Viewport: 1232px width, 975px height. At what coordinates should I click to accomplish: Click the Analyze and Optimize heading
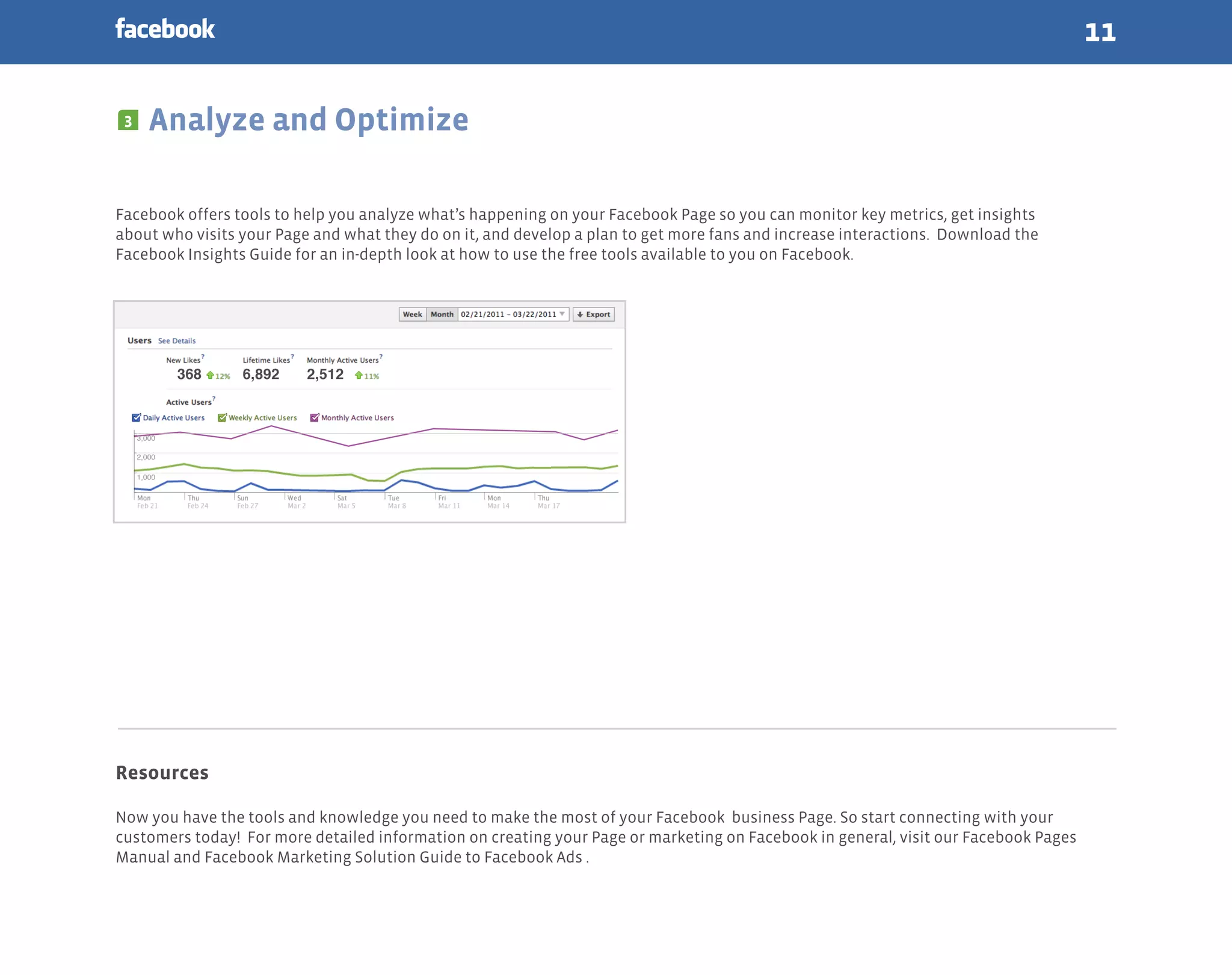point(309,120)
